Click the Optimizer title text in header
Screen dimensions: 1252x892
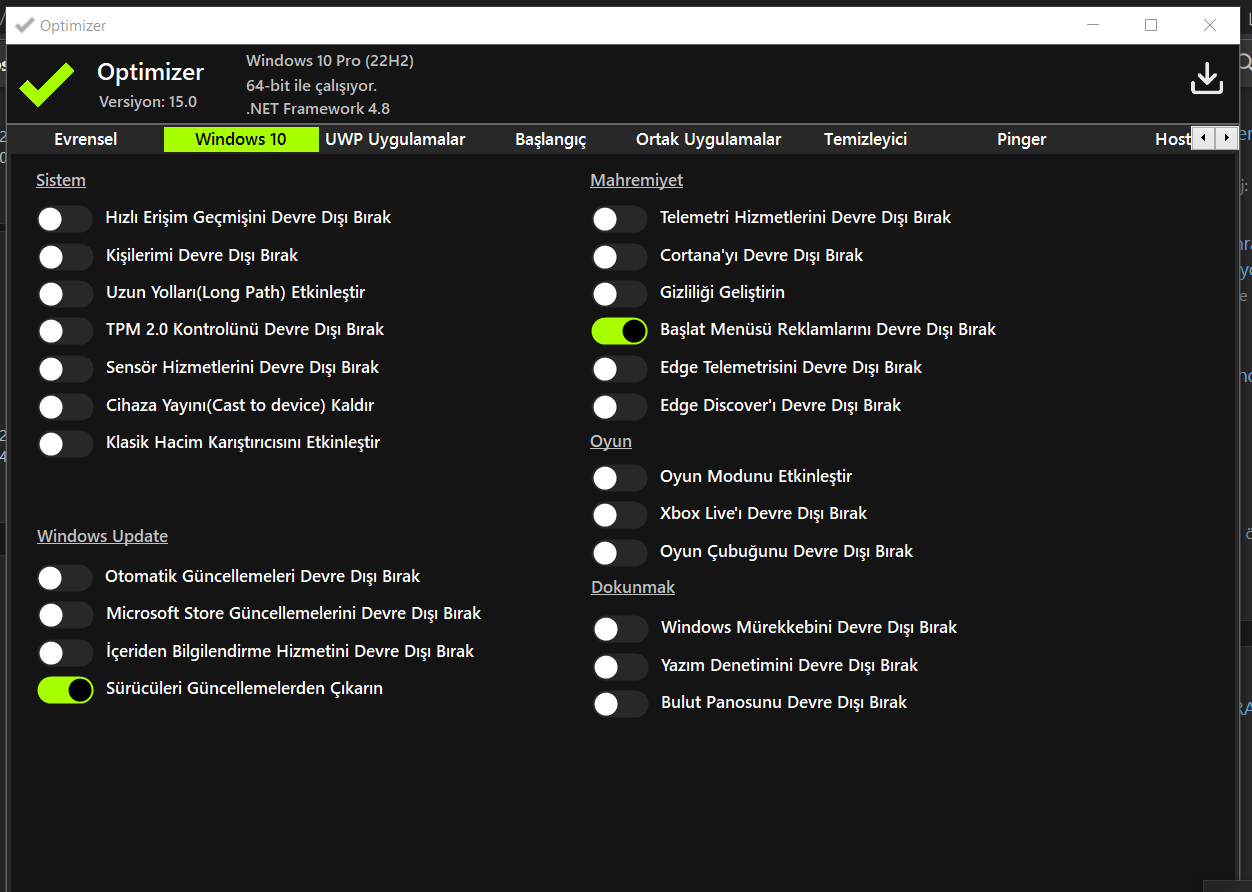150,72
